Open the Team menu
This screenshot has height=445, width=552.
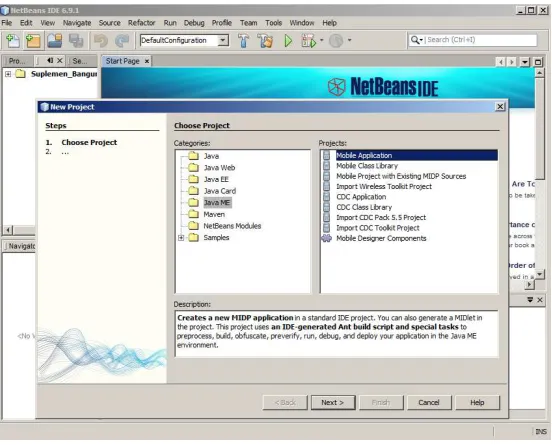coord(249,23)
